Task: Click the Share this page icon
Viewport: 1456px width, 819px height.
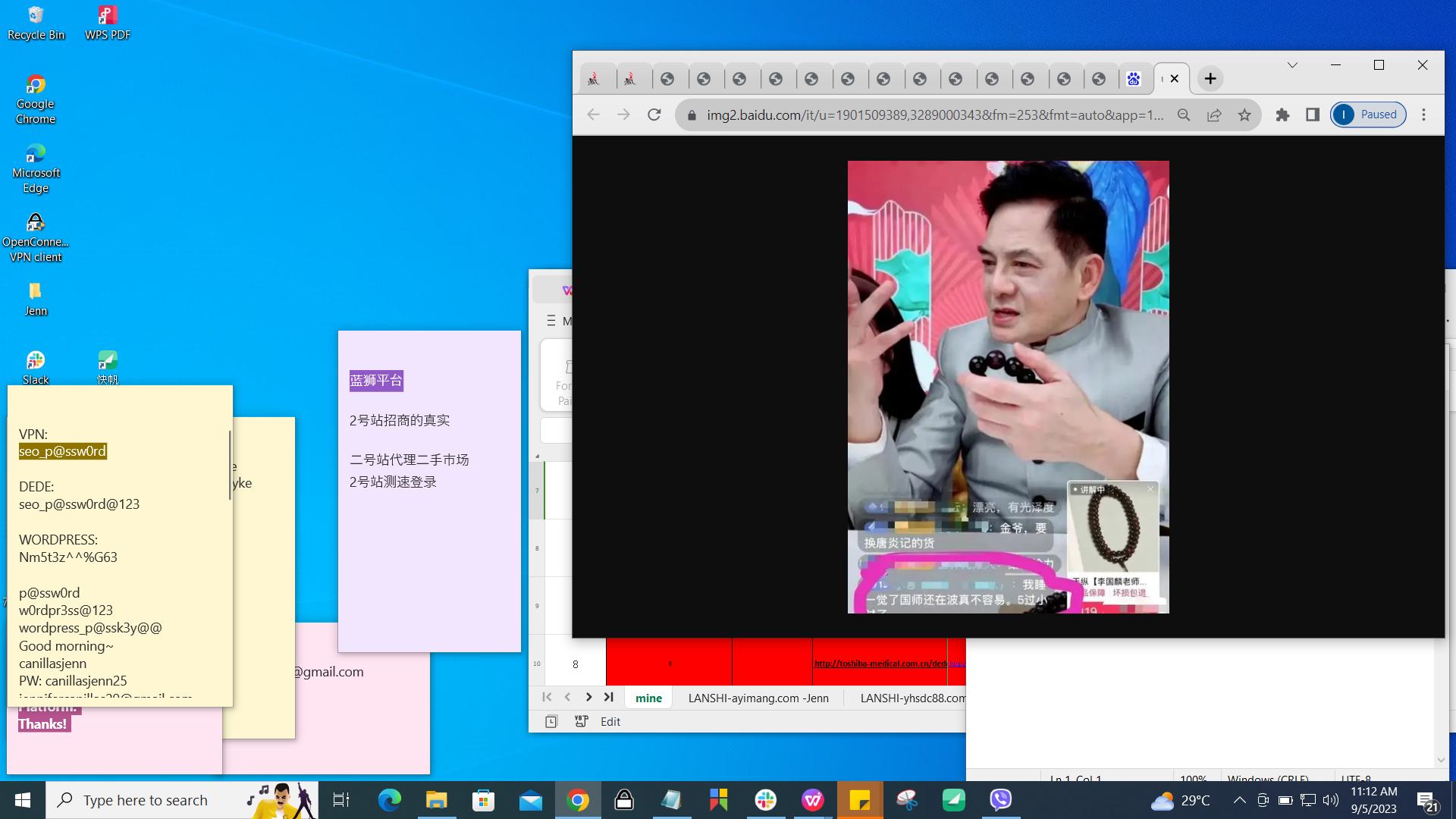Action: point(1214,115)
